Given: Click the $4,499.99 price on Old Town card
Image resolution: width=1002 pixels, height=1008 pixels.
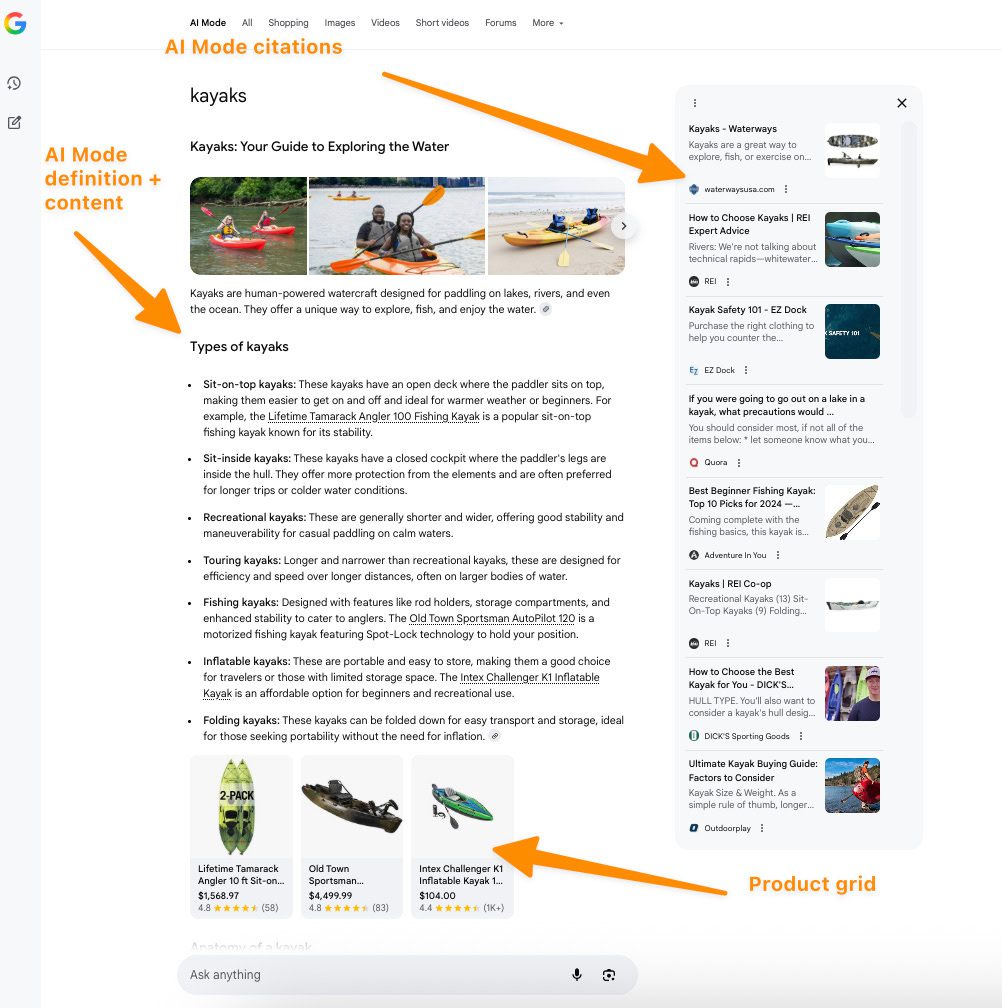Looking at the screenshot, I should (330, 896).
